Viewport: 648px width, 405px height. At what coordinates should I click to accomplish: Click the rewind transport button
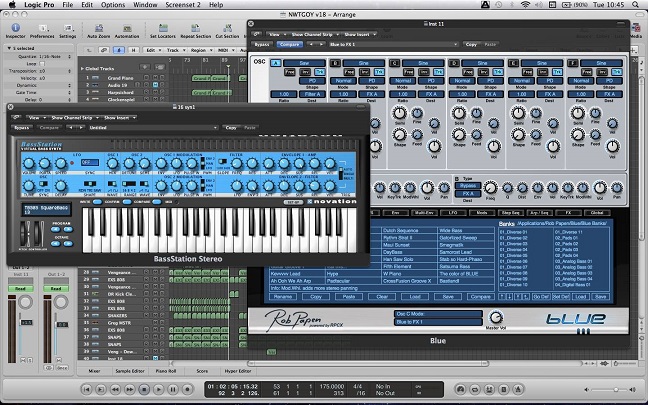[115, 389]
